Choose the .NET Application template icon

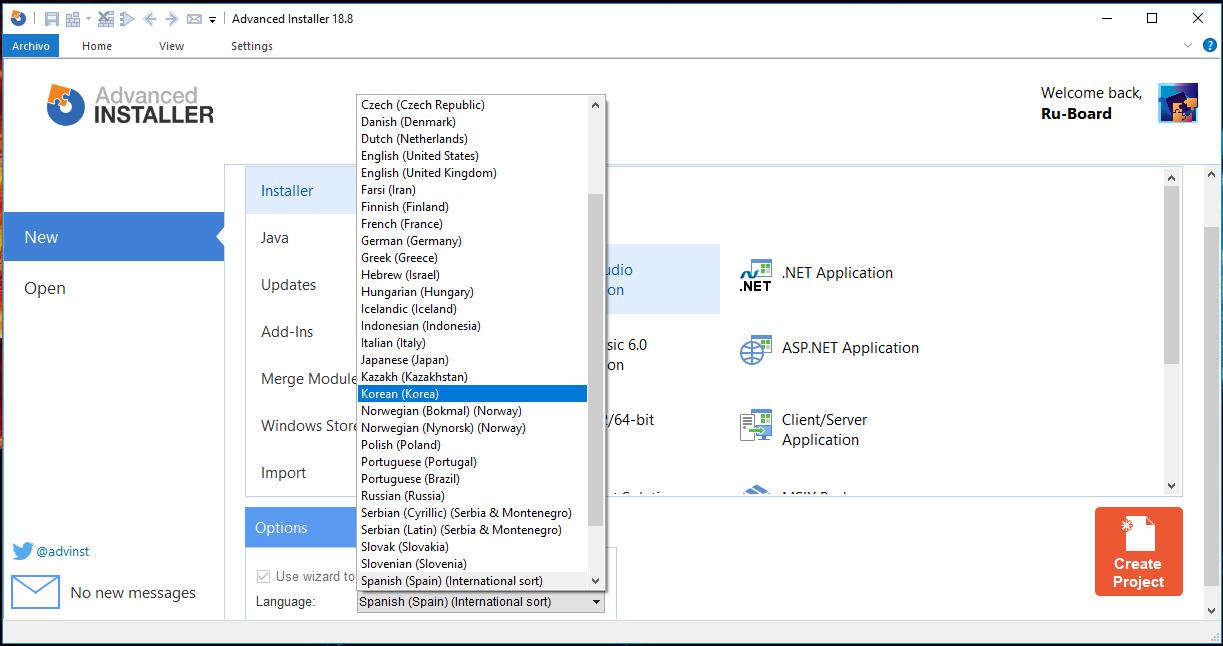pos(756,274)
